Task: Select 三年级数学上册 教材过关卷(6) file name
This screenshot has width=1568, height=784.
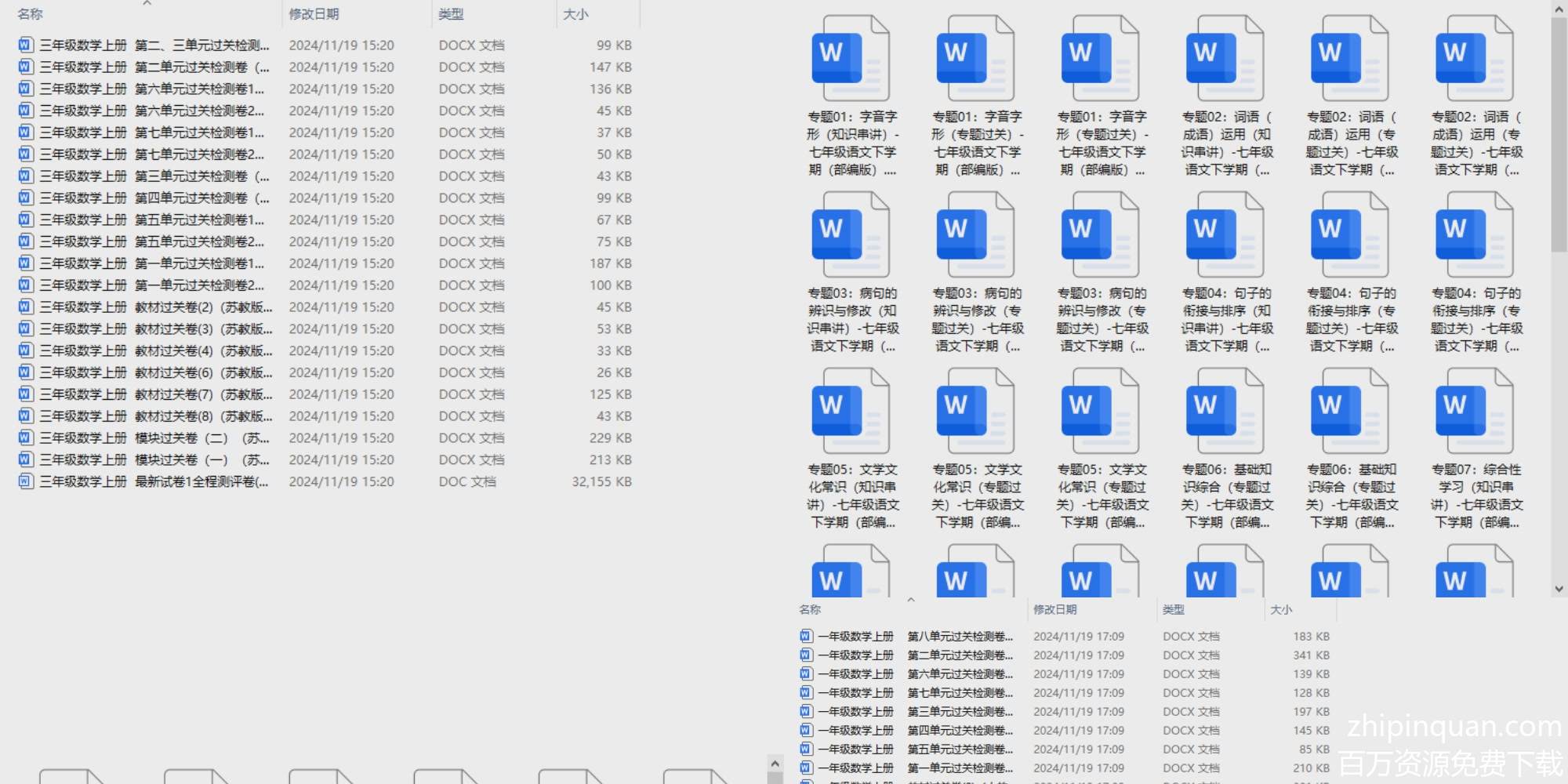Action: click(157, 372)
